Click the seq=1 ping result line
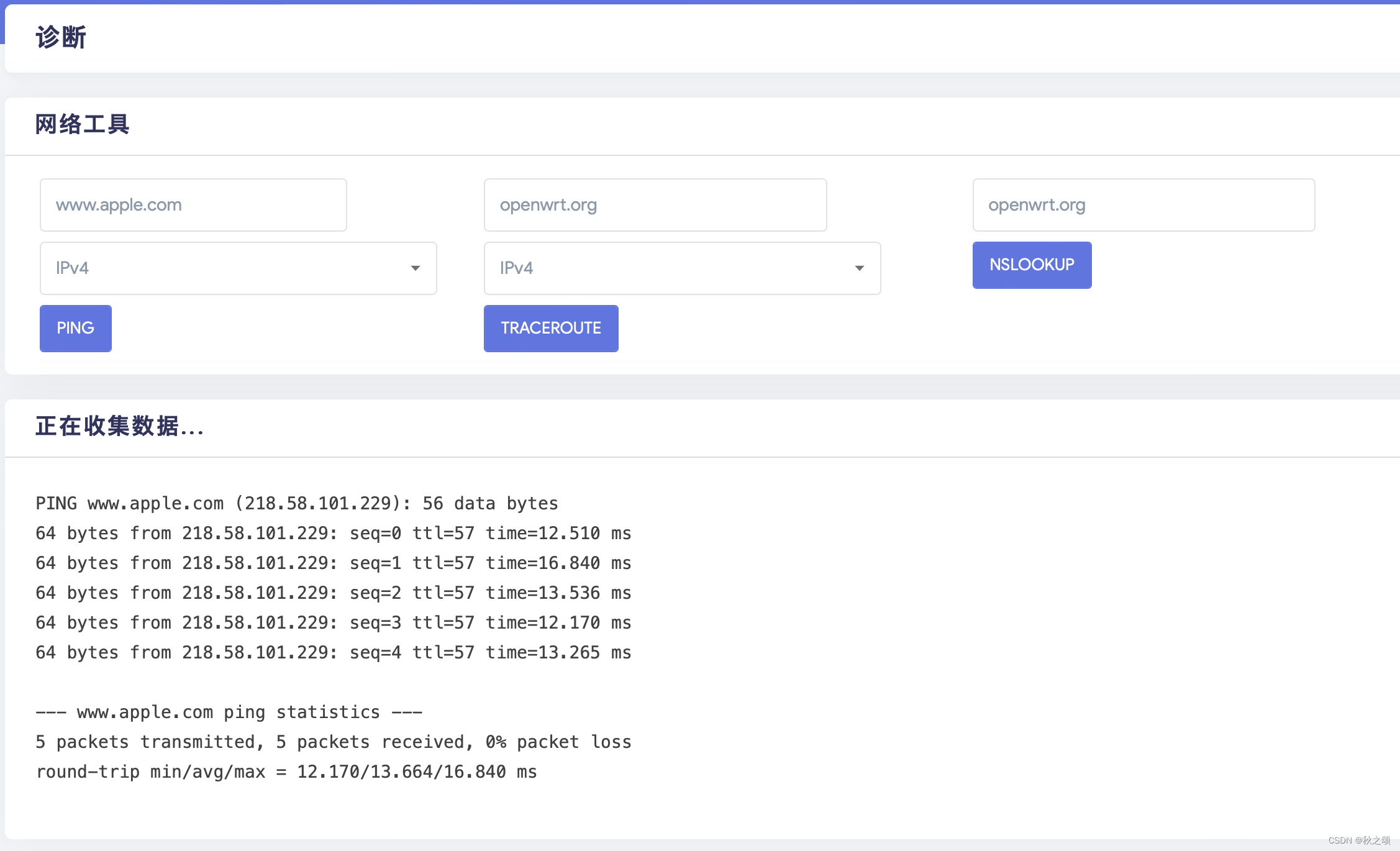Screen dimensions: 1400x851 pos(333,563)
